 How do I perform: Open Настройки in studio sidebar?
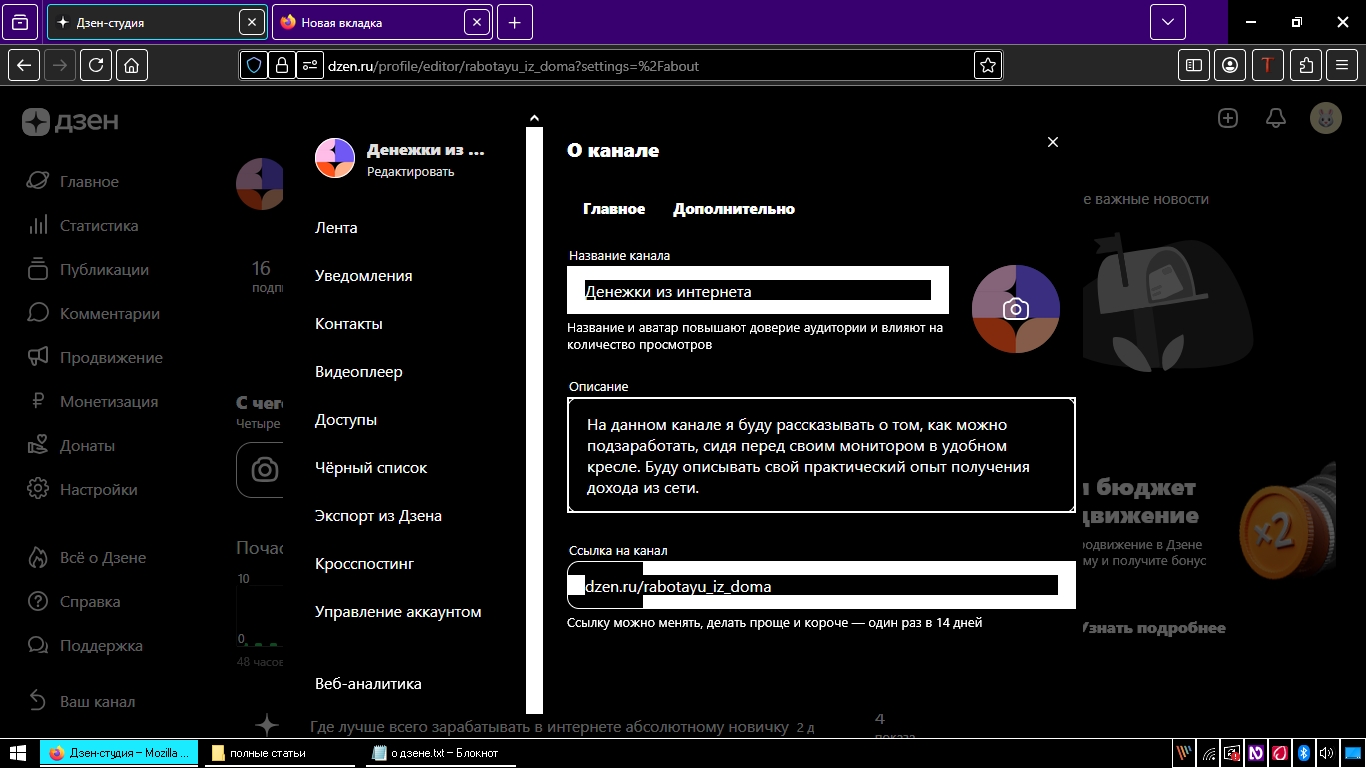pos(82,490)
